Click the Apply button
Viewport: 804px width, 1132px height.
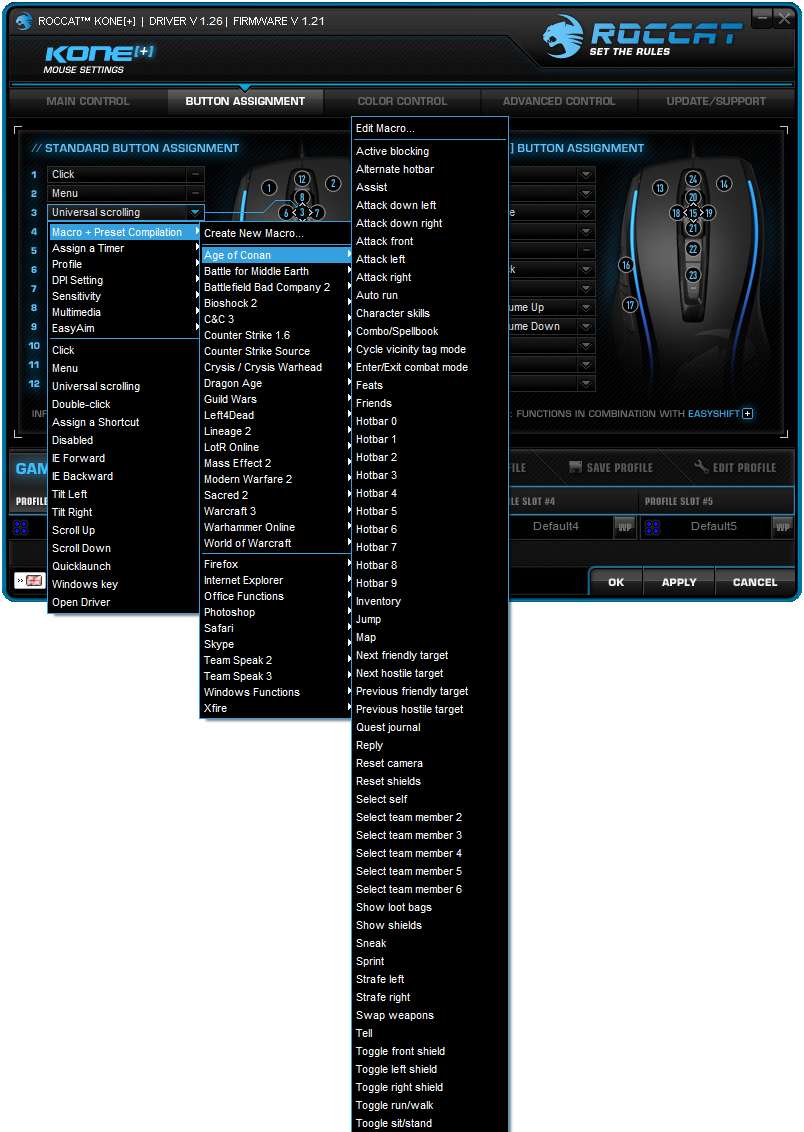click(679, 582)
